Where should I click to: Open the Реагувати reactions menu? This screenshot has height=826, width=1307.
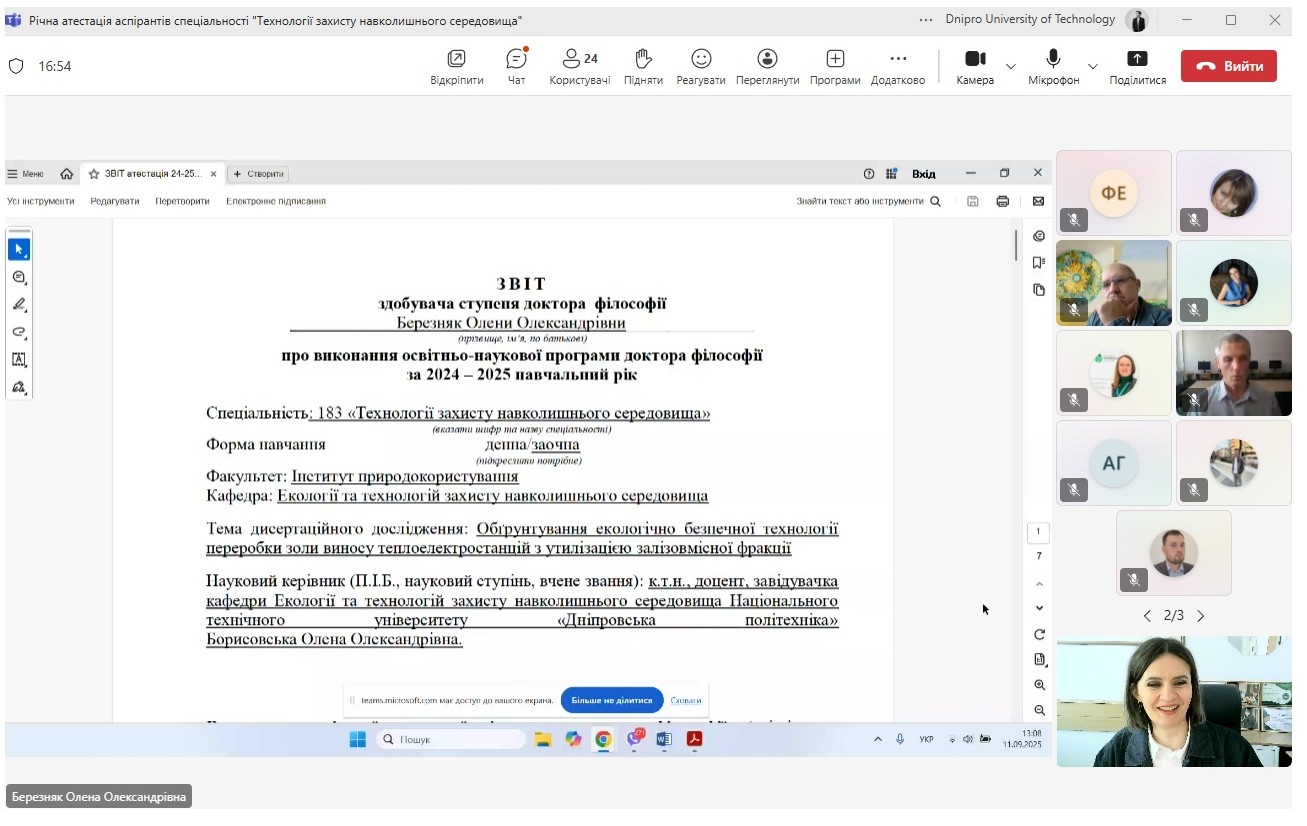tap(701, 66)
